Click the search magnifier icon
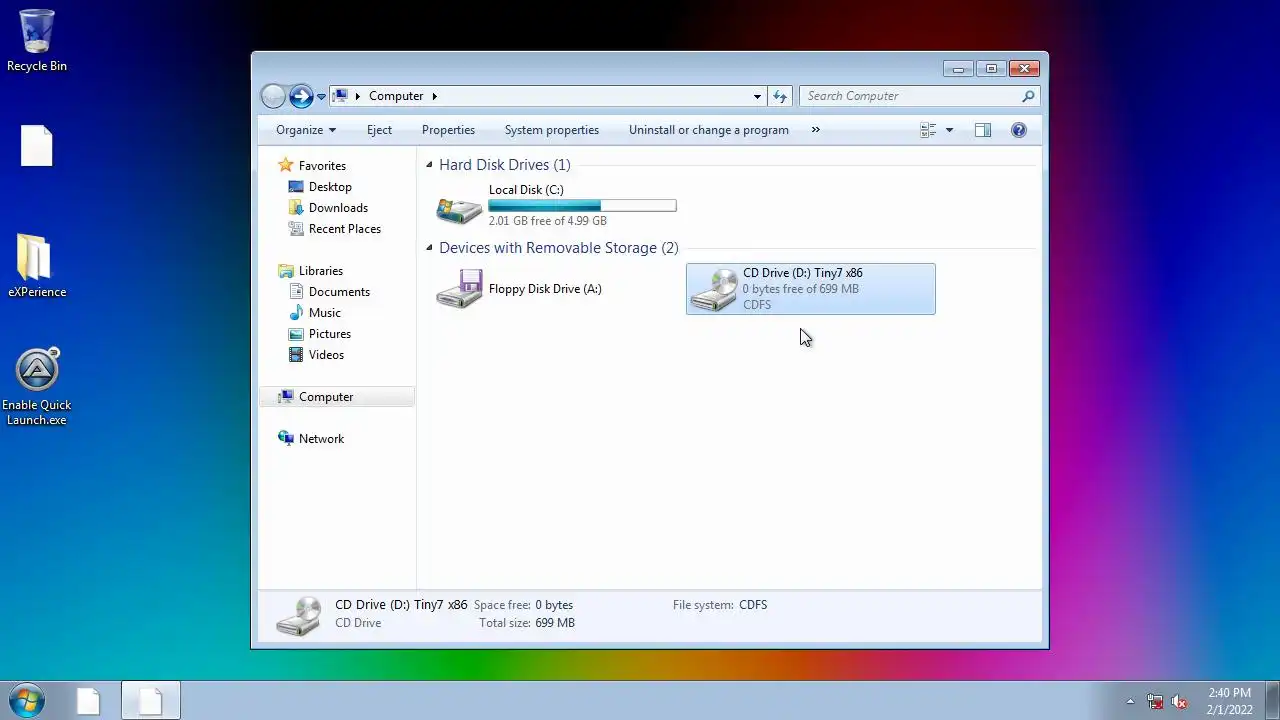This screenshot has width=1280, height=720. pos(1028,96)
